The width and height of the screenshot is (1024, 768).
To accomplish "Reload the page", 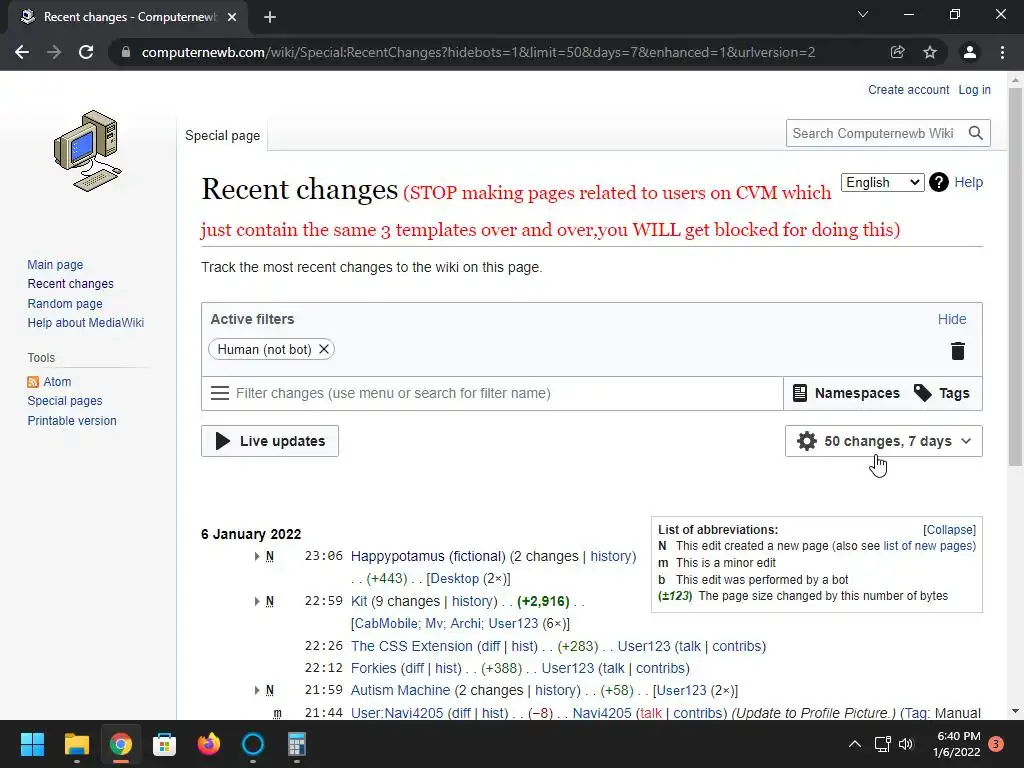I will (86, 52).
